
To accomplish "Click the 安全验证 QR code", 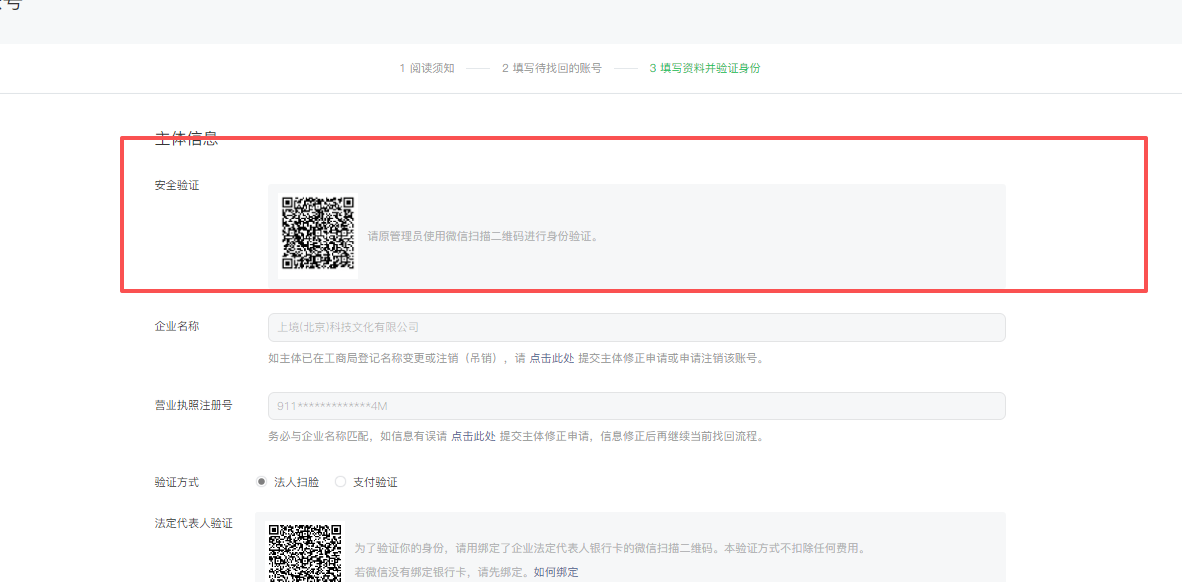I will pyautogui.click(x=318, y=233).
